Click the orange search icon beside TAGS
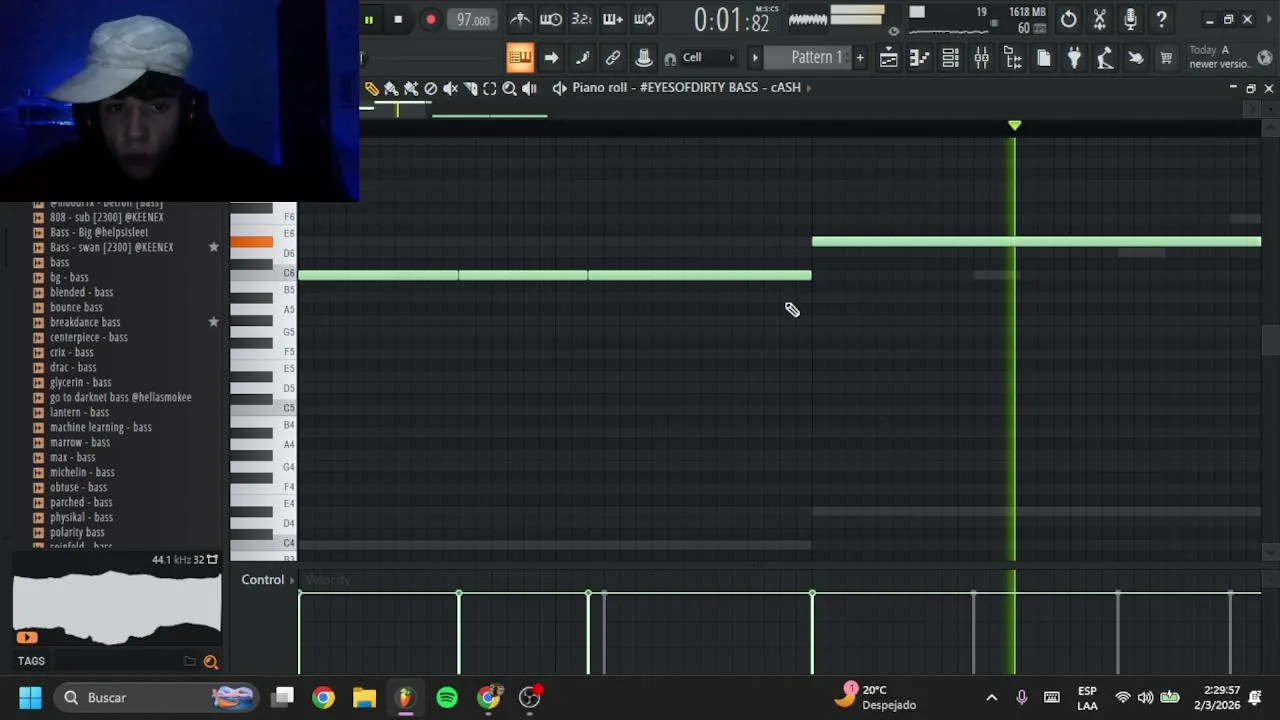The image size is (1280, 720). [x=210, y=661]
